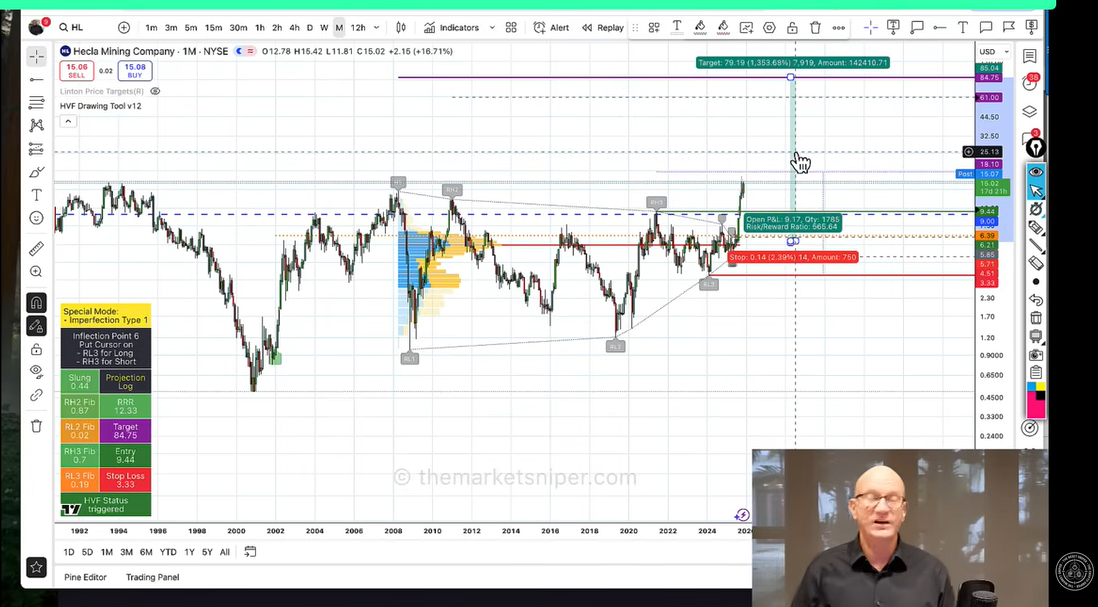Select the trend line drawing tool

tap(36, 80)
